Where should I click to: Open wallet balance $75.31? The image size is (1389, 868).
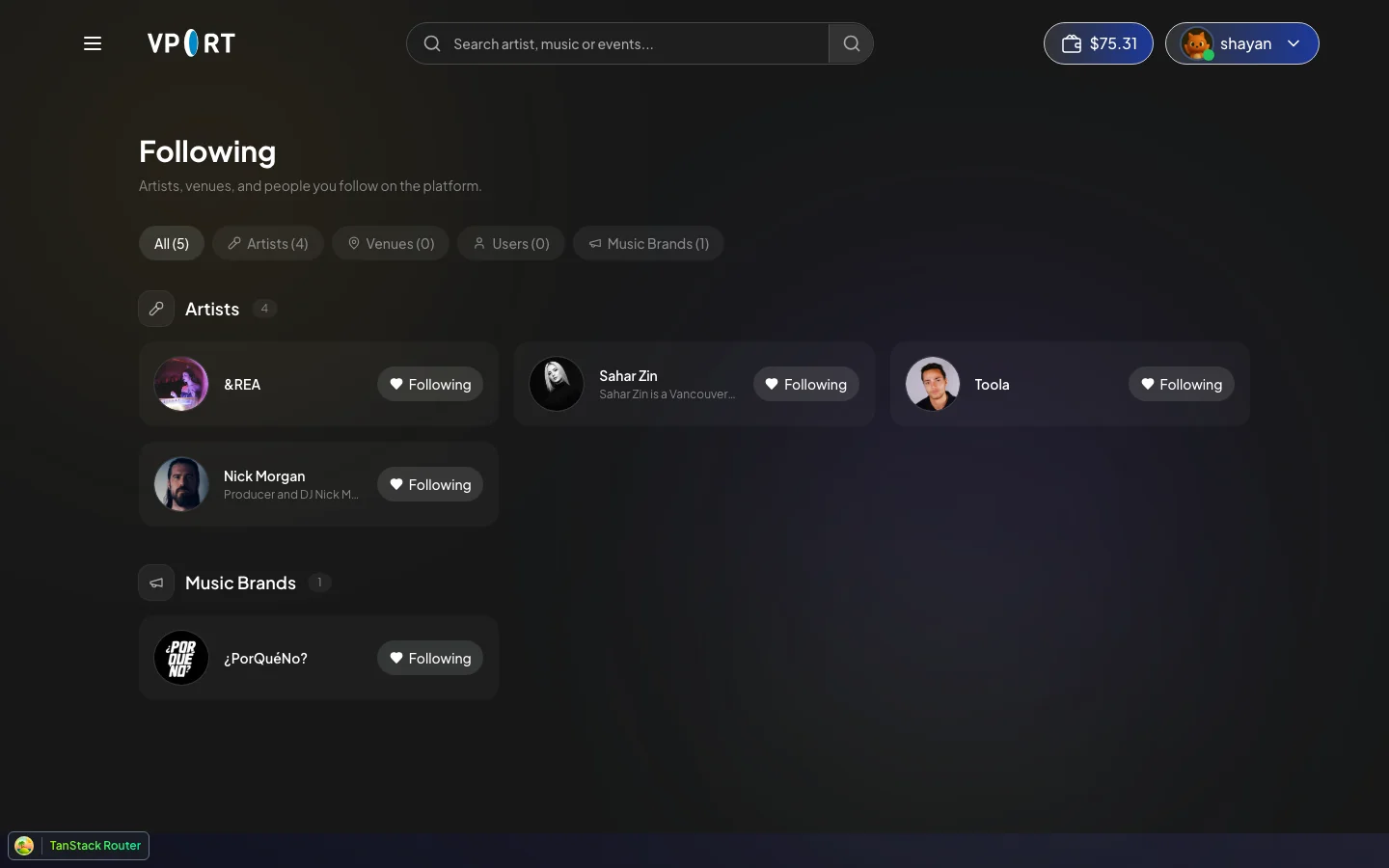click(x=1099, y=43)
